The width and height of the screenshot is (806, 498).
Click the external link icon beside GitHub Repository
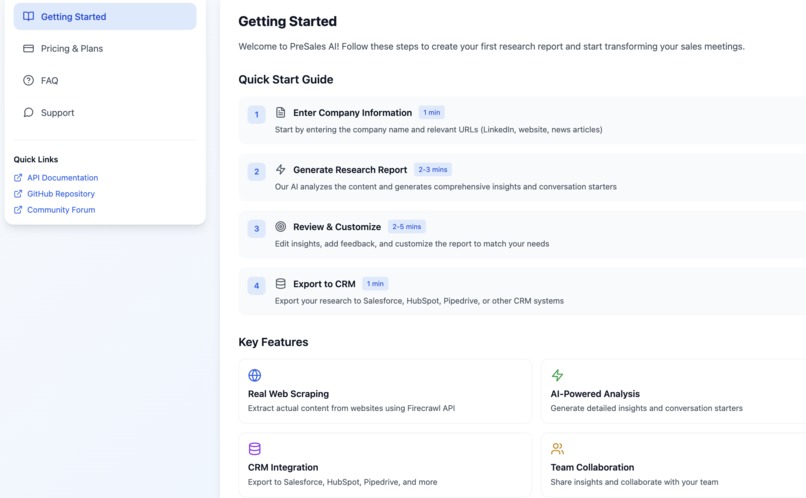tap(18, 194)
